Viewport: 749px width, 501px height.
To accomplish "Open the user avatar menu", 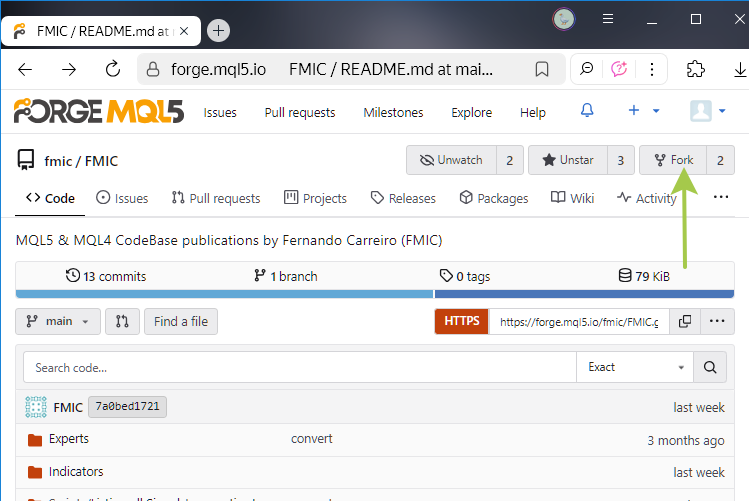I will [x=707, y=111].
